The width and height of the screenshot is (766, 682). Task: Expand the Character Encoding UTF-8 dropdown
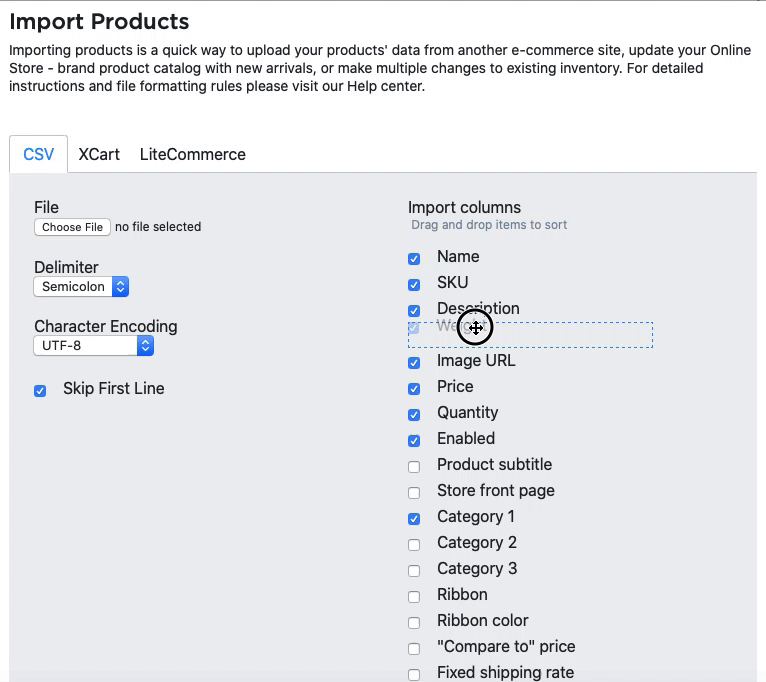[x=94, y=346]
